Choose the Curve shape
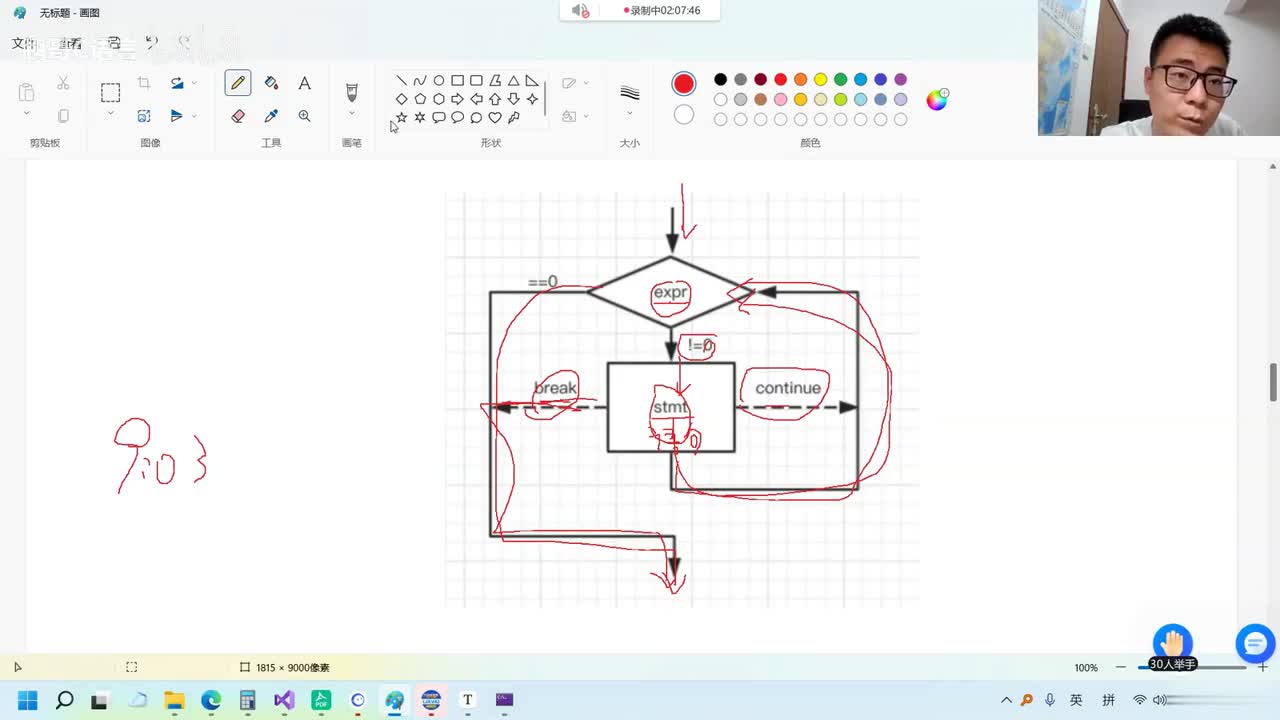Screen dimensions: 1280x720 [420, 81]
